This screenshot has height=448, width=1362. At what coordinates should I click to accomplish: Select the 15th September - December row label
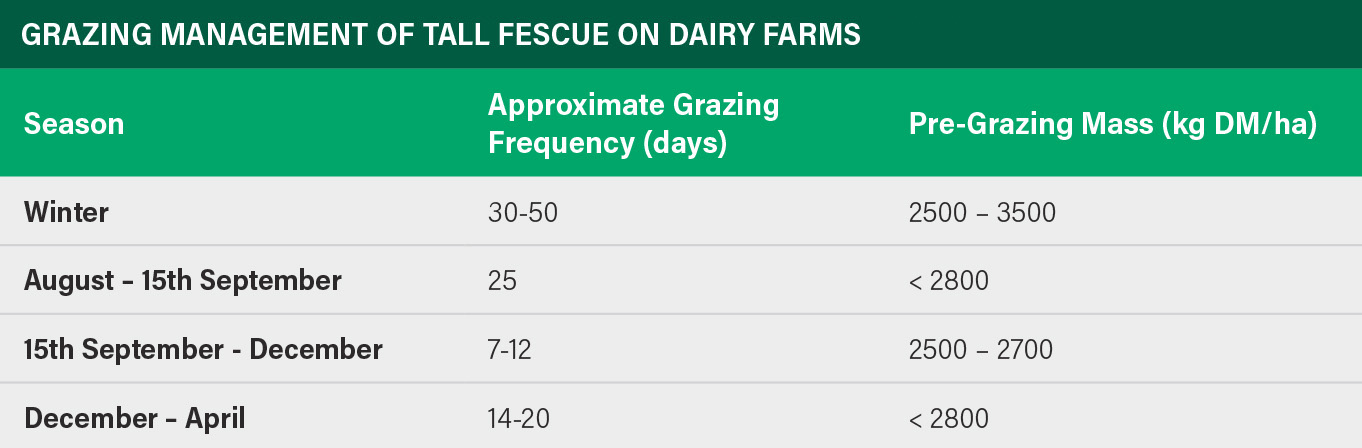(x=203, y=350)
